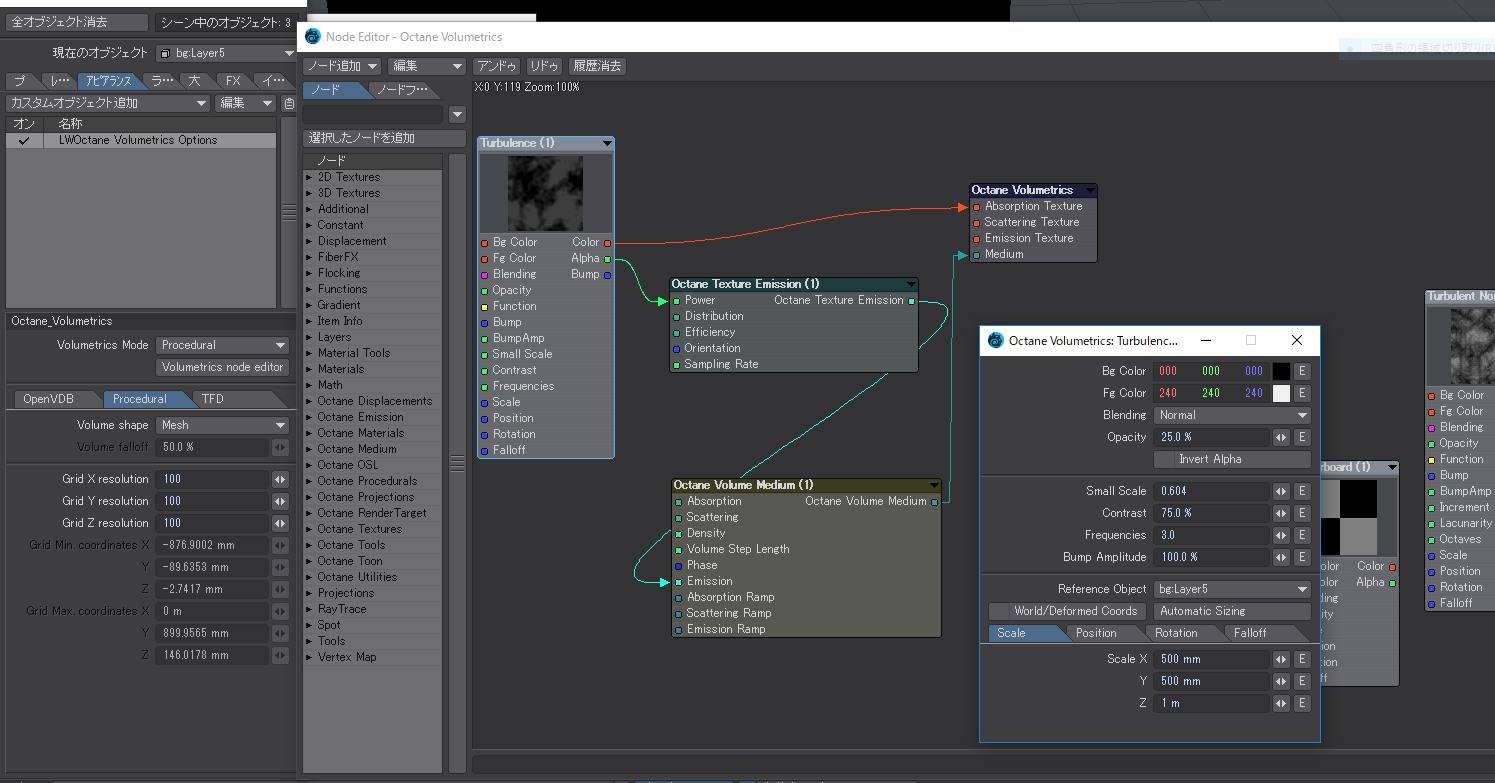The image size is (1495, 783).
Task: Toggle the Invert Alpha button
Action: coord(1232,459)
